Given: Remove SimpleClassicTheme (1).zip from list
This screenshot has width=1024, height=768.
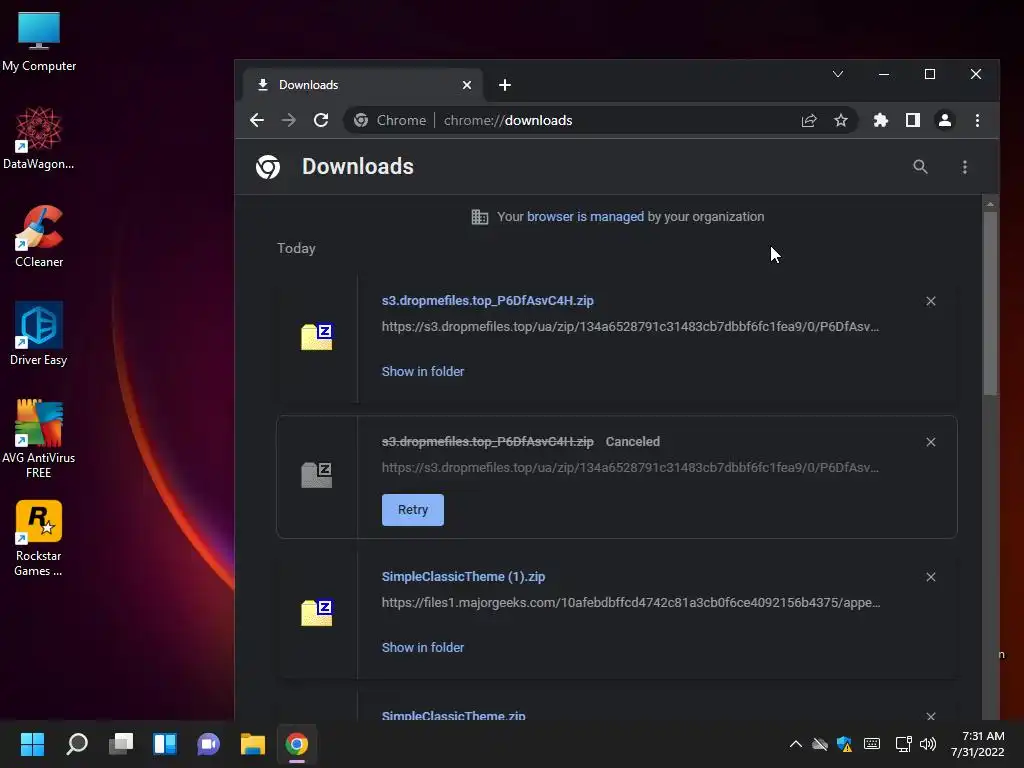Looking at the screenshot, I should (x=931, y=577).
